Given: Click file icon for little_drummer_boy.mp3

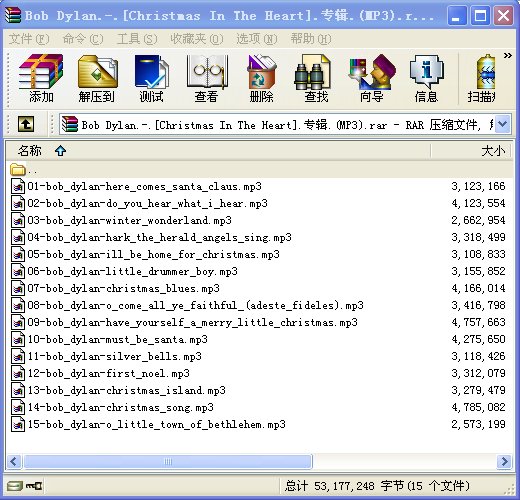Looking at the screenshot, I should click(18, 271).
